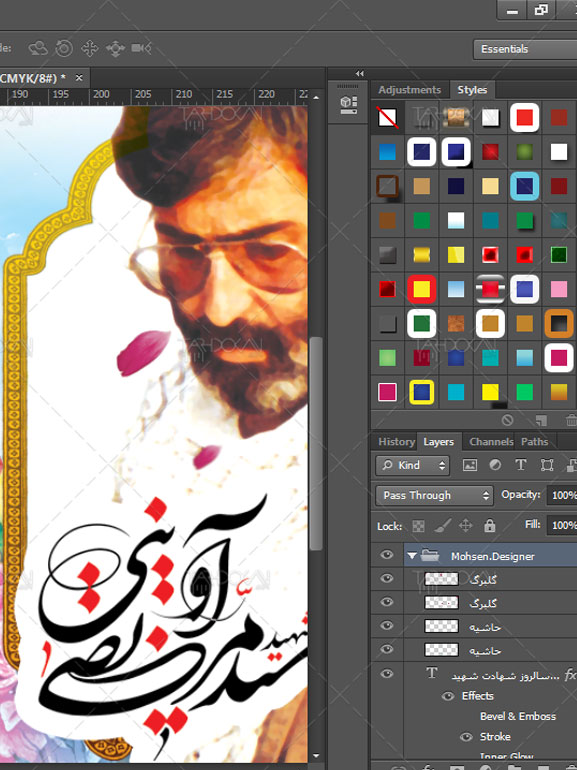Select the 3D roll mode icon
Screen dimensions: 577x770
click(x=64, y=48)
